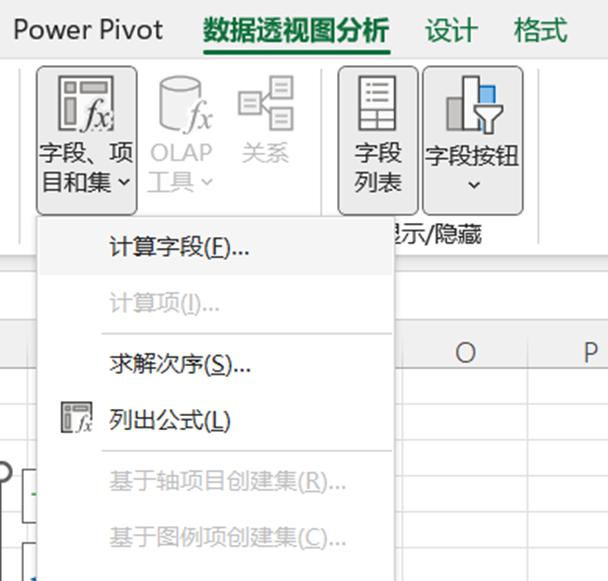Select column O header

465,352
